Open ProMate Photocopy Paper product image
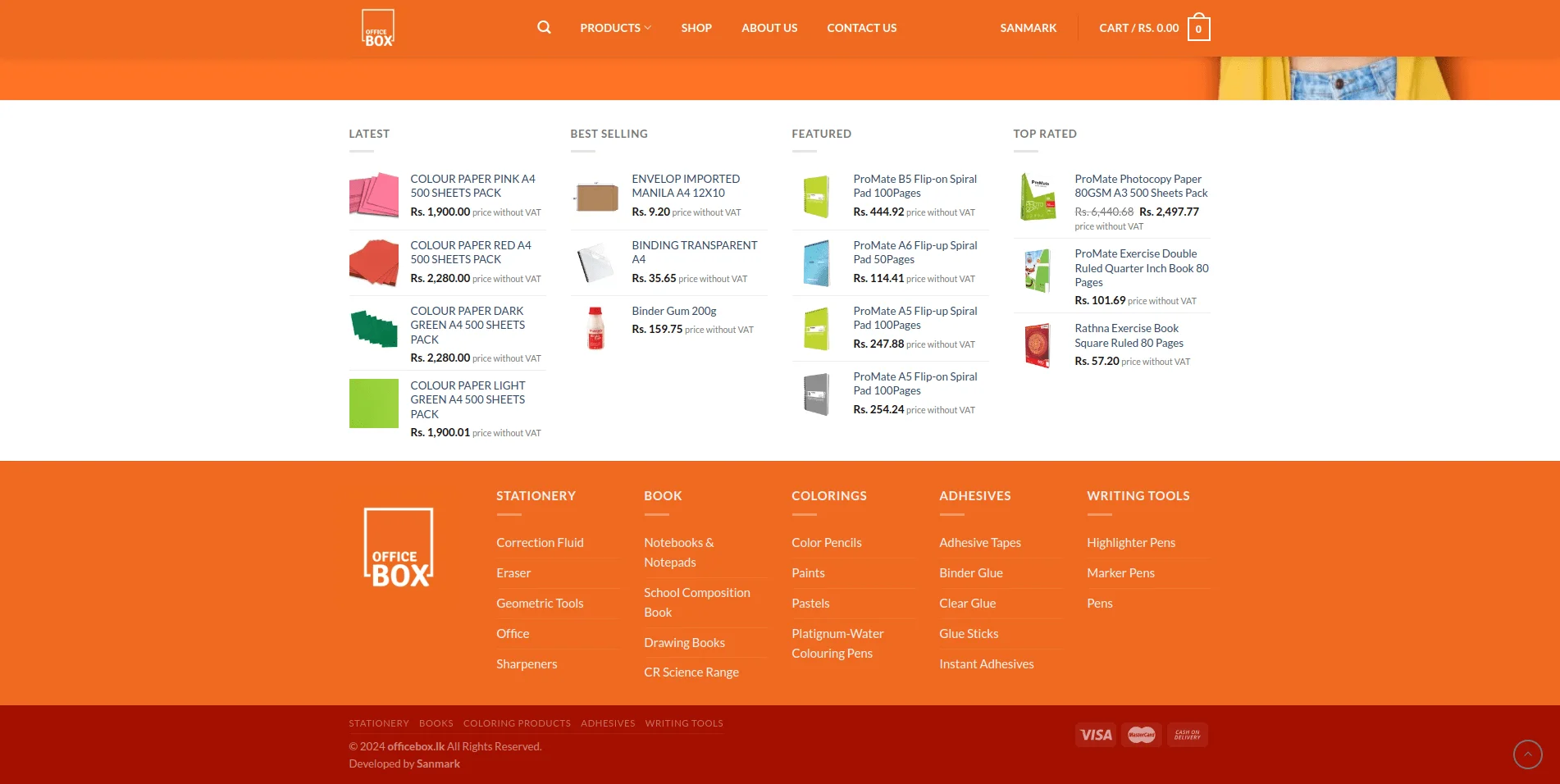Image resolution: width=1560 pixels, height=784 pixels. (x=1038, y=197)
